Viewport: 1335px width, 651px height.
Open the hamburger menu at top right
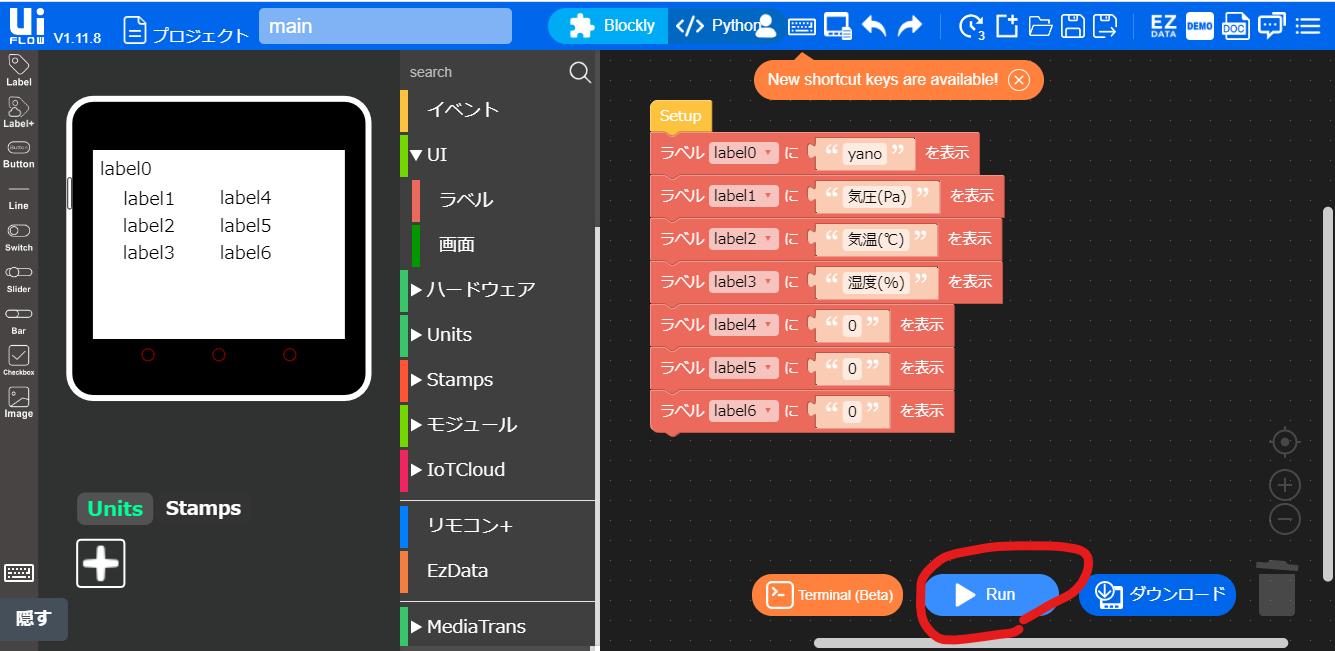(x=1308, y=25)
